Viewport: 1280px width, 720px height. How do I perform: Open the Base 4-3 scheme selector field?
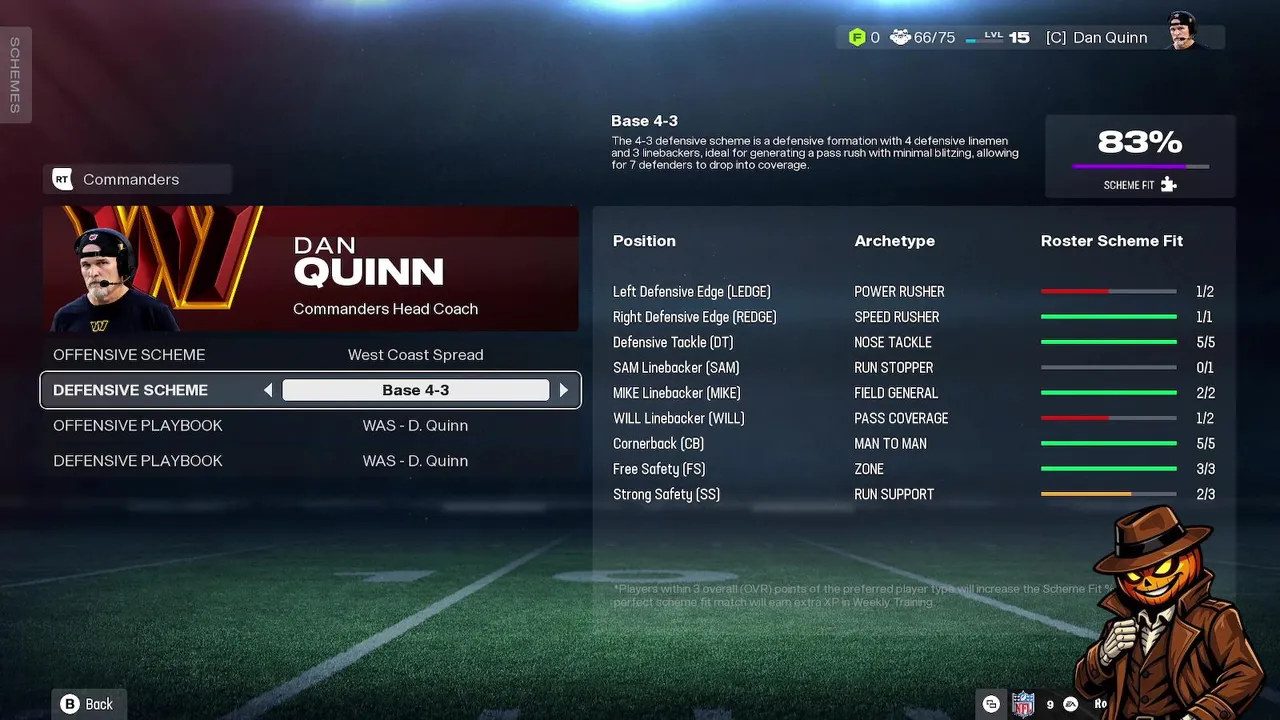pyautogui.click(x=416, y=390)
